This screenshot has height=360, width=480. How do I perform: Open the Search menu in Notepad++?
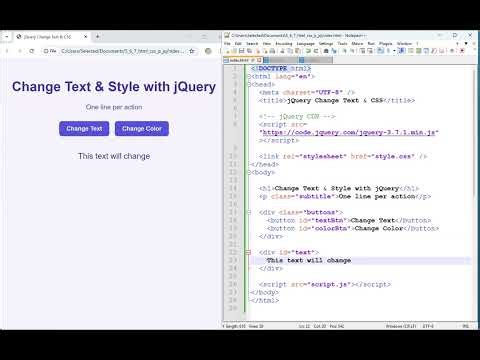coord(252,44)
